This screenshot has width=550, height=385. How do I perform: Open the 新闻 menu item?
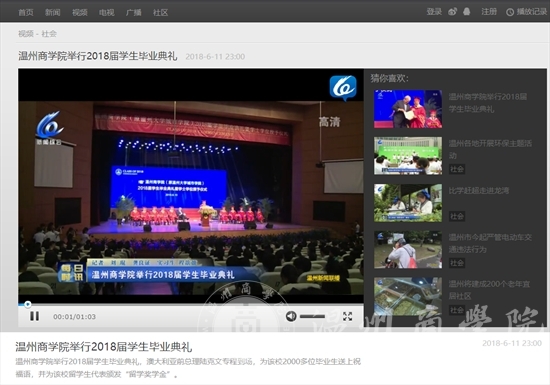(53, 13)
